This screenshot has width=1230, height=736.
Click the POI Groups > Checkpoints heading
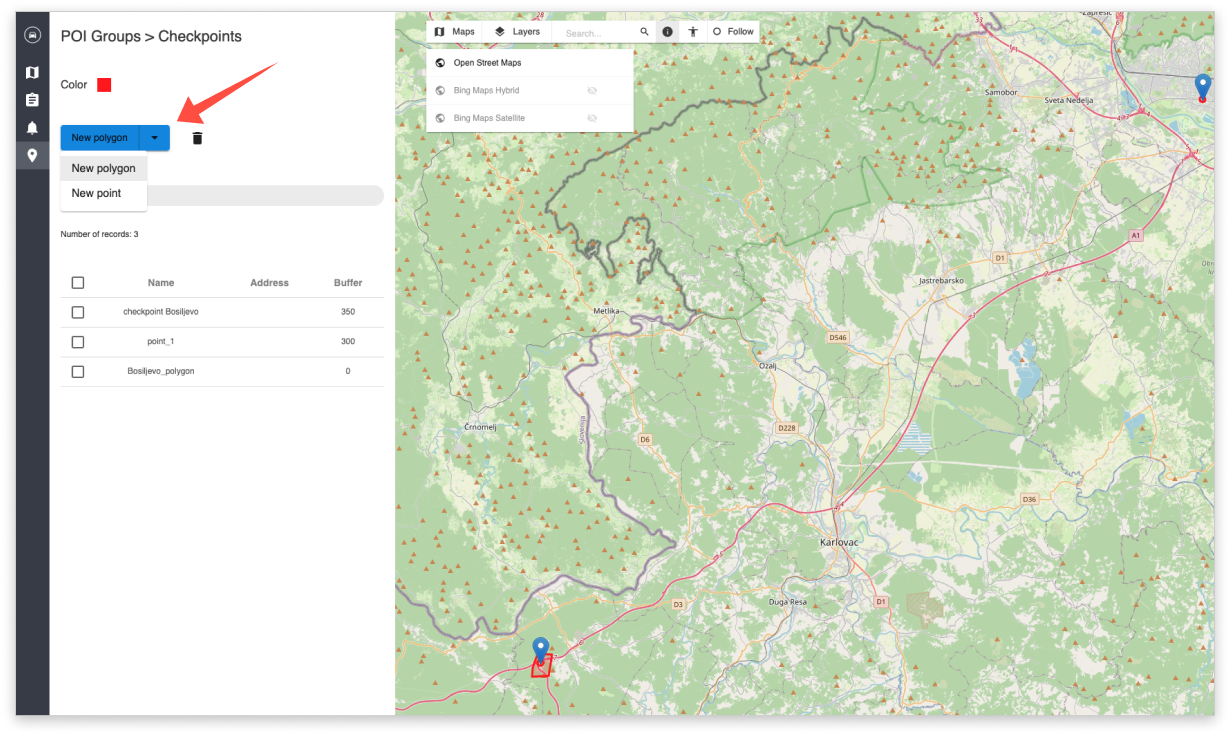click(x=151, y=36)
